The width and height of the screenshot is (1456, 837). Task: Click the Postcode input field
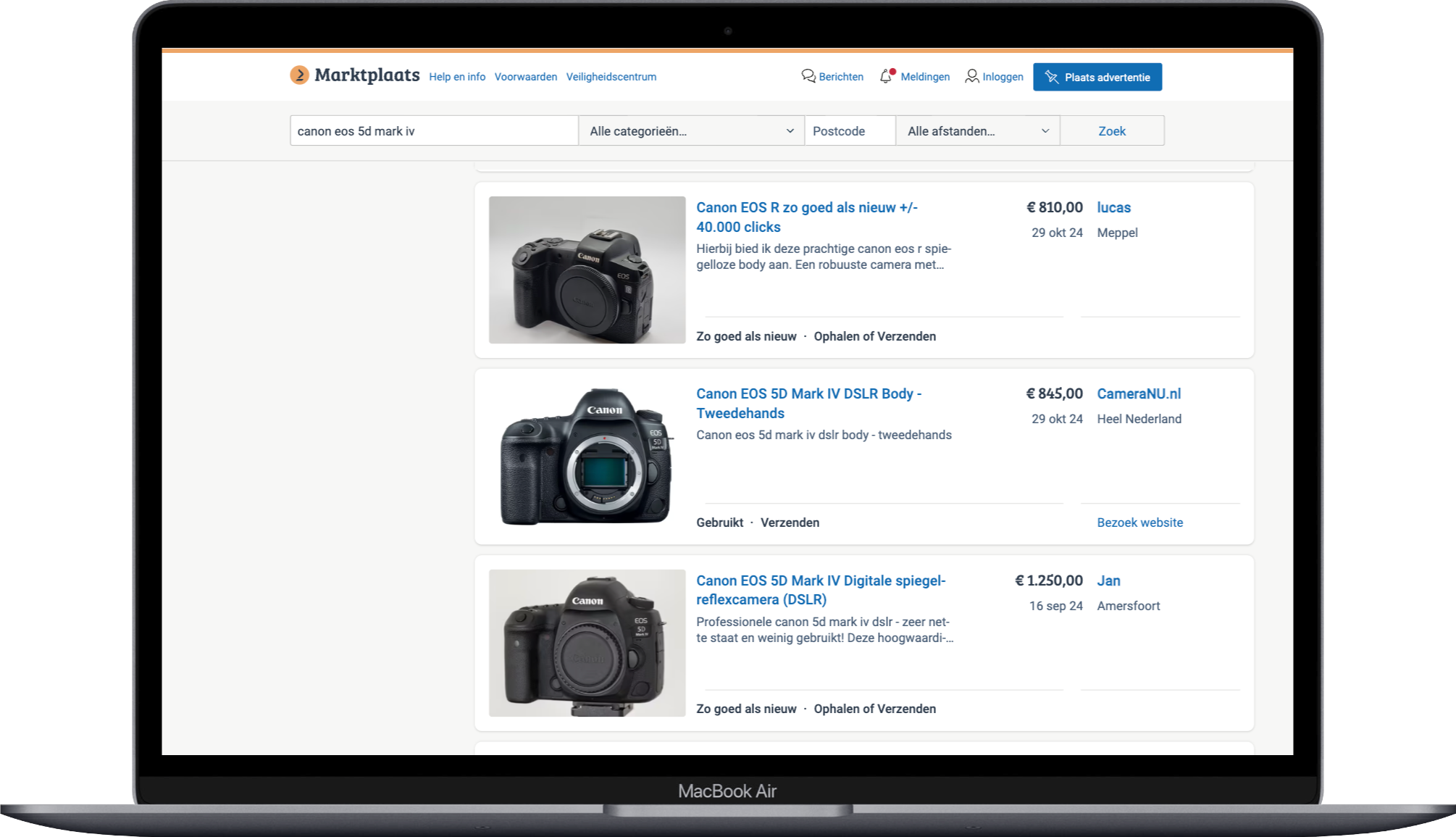pos(850,131)
